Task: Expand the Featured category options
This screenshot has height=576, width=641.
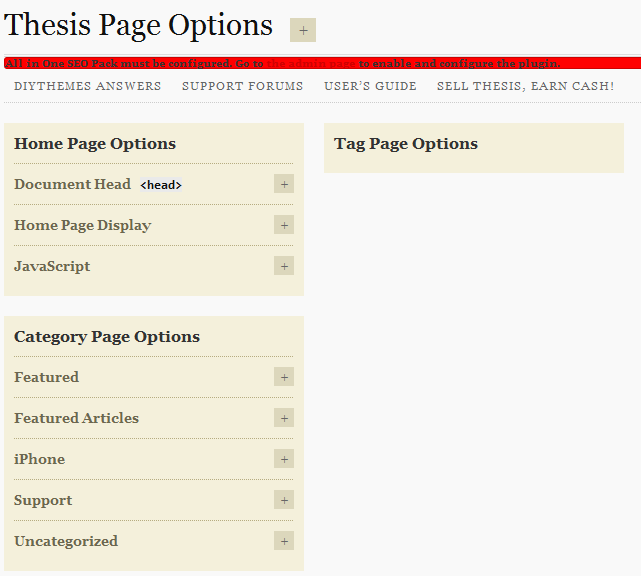Action: pos(284,377)
